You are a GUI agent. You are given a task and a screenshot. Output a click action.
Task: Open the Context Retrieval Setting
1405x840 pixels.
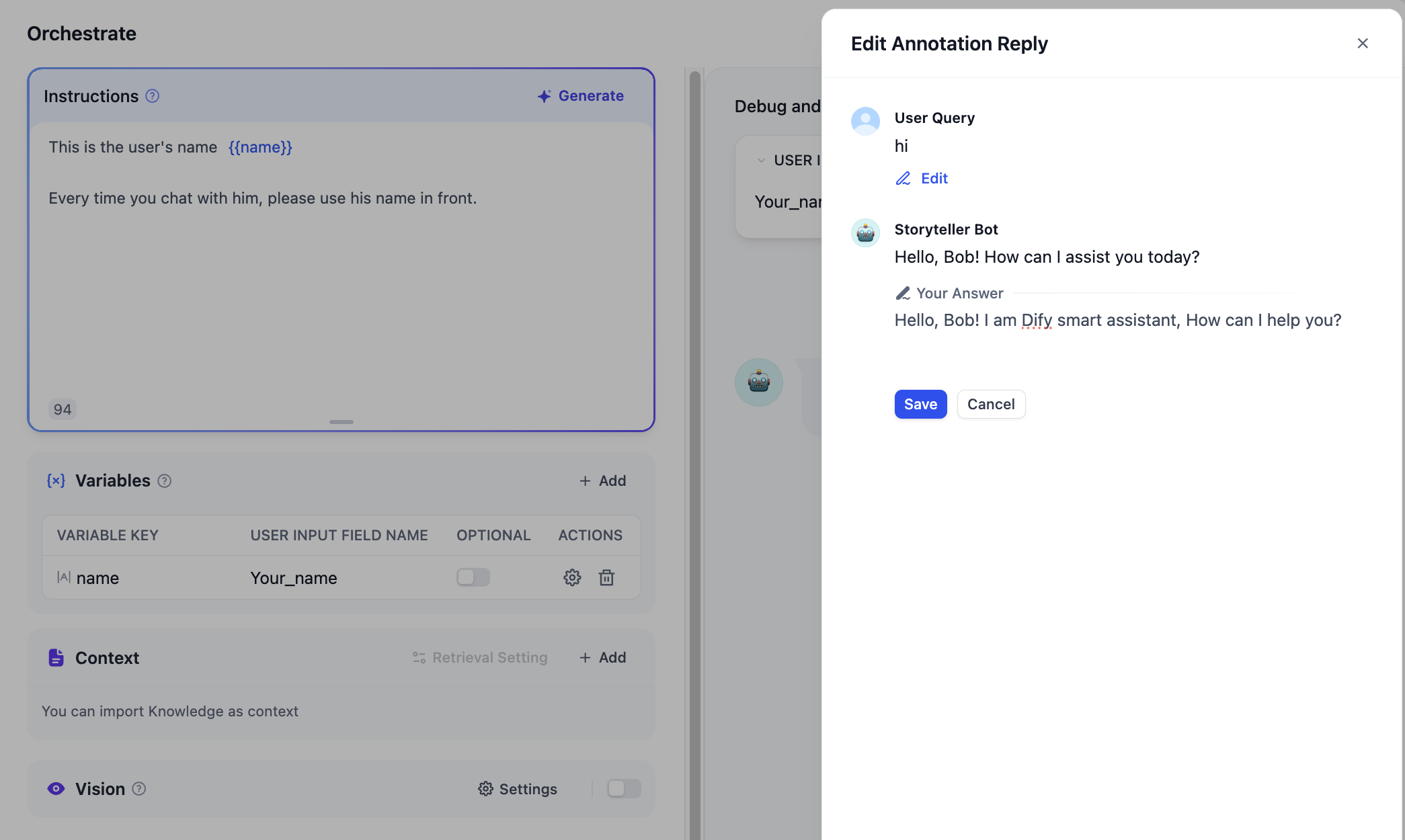[480, 658]
